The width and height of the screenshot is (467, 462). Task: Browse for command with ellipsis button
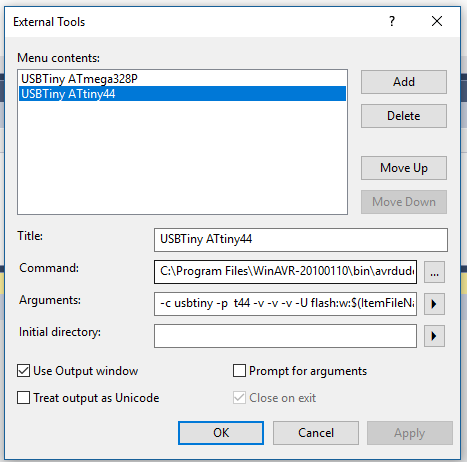tap(434, 272)
